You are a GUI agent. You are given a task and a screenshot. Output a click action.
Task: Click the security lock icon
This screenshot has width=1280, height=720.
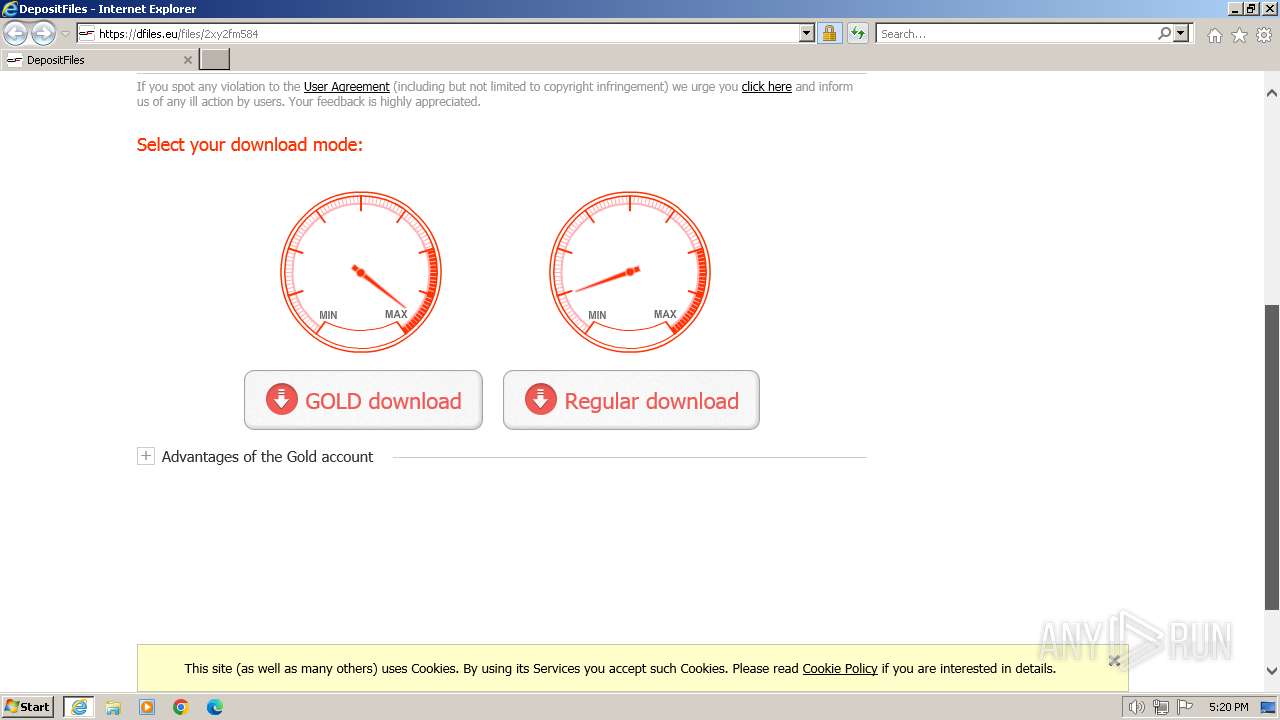(x=829, y=34)
